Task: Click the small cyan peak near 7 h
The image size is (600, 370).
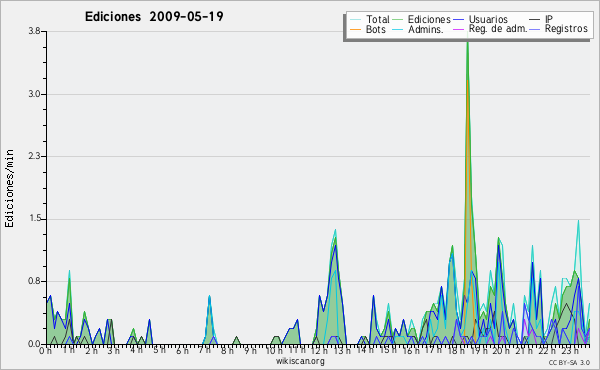Action: tap(209, 297)
